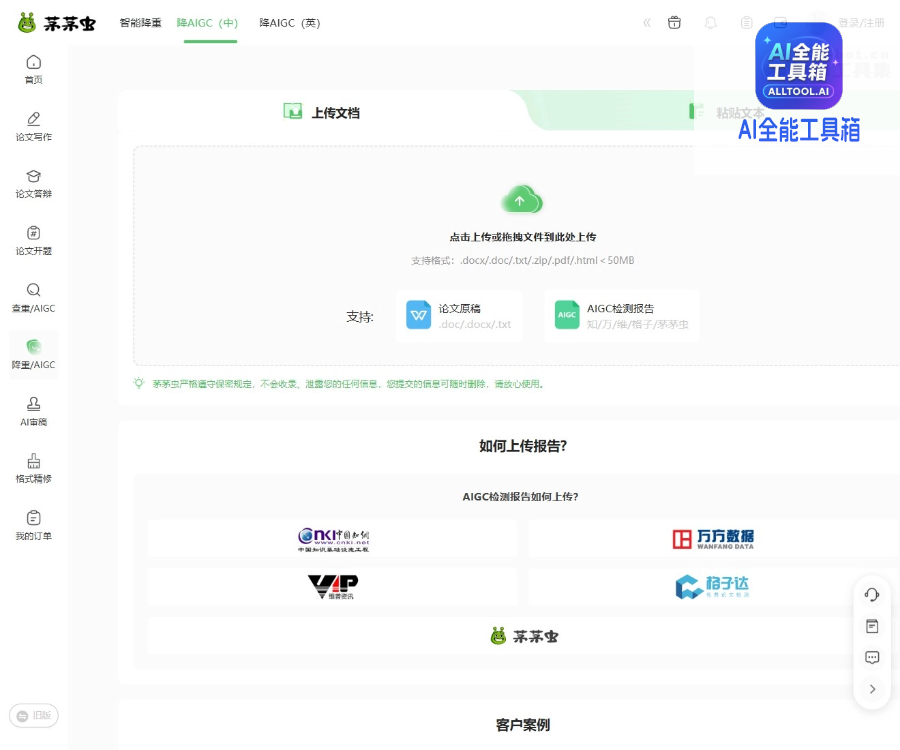Open 论文答辩 in the sidebar
Image resolution: width=900 pixels, height=750 pixels.
click(34, 184)
